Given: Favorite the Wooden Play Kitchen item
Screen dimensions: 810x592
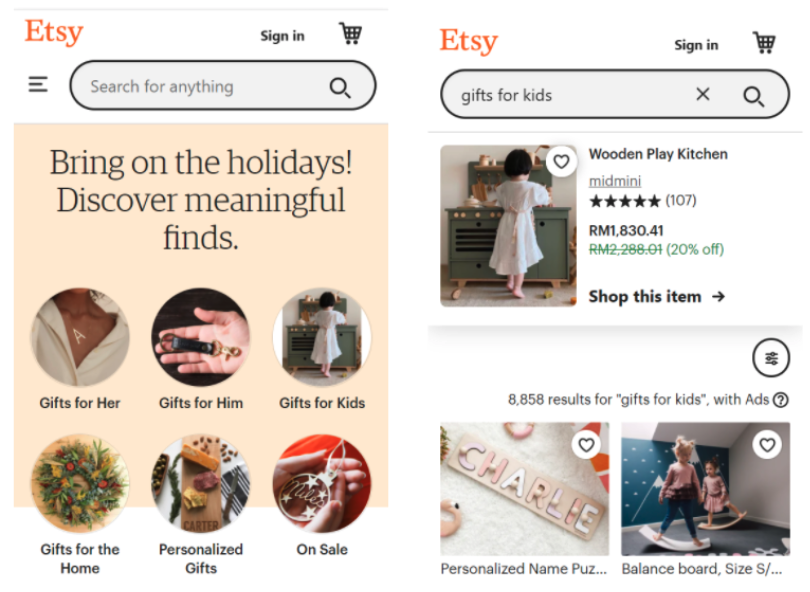Looking at the screenshot, I should click(562, 162).
